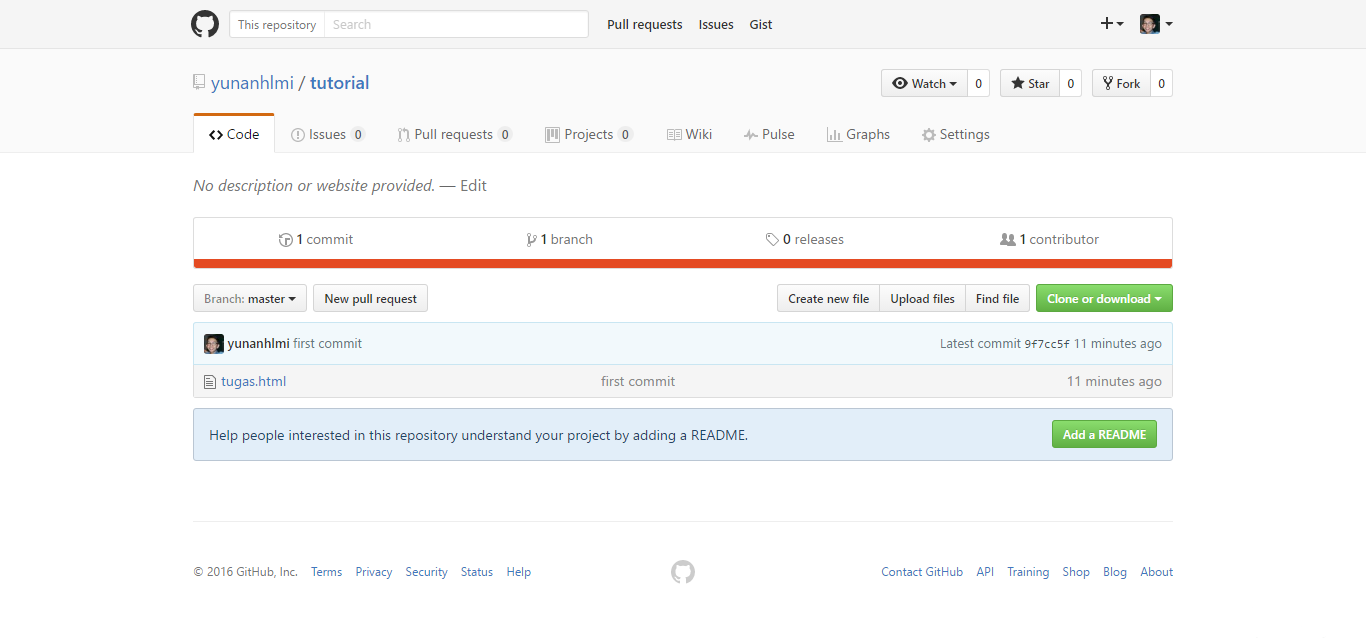The width and height of the screenshot is (1366, 638).
Task: Switch to the repository Issues tab
Action: (327, 134)
